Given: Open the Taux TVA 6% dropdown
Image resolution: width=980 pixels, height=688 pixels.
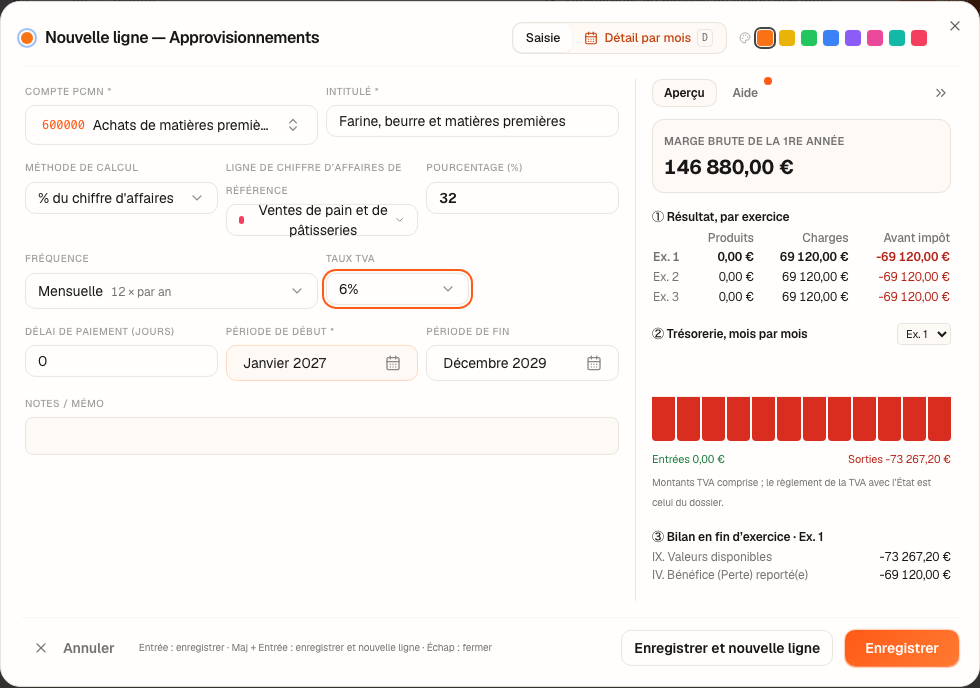Looking at the screenshot, I should [397, 289].
